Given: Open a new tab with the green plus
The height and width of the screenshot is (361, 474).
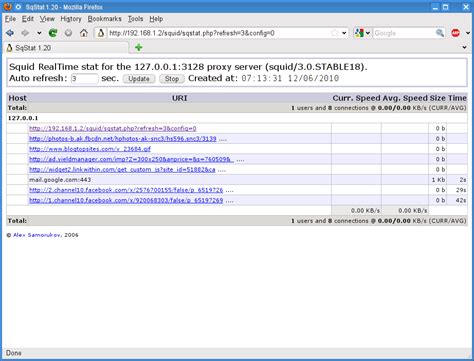Looking at the screenshot, I should [x=139, y=48].
